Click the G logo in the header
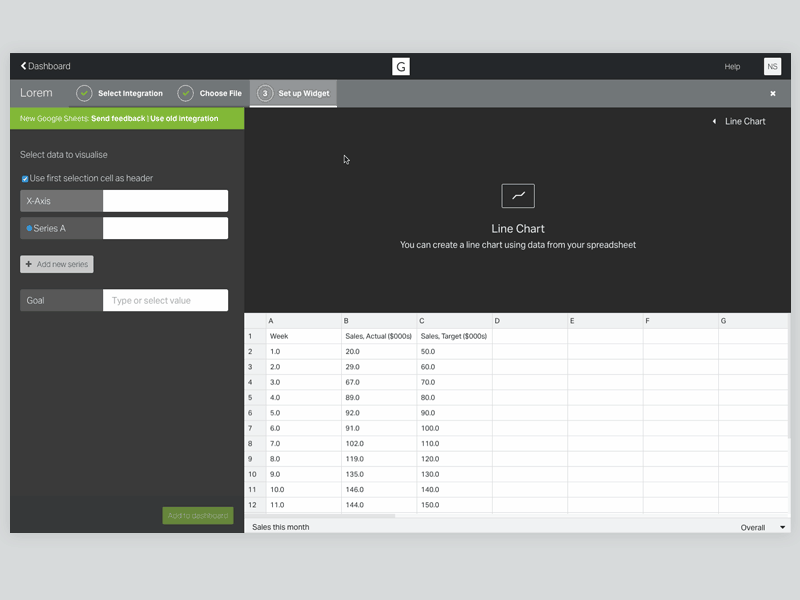800x600 pixels. [x=401, y=66]
